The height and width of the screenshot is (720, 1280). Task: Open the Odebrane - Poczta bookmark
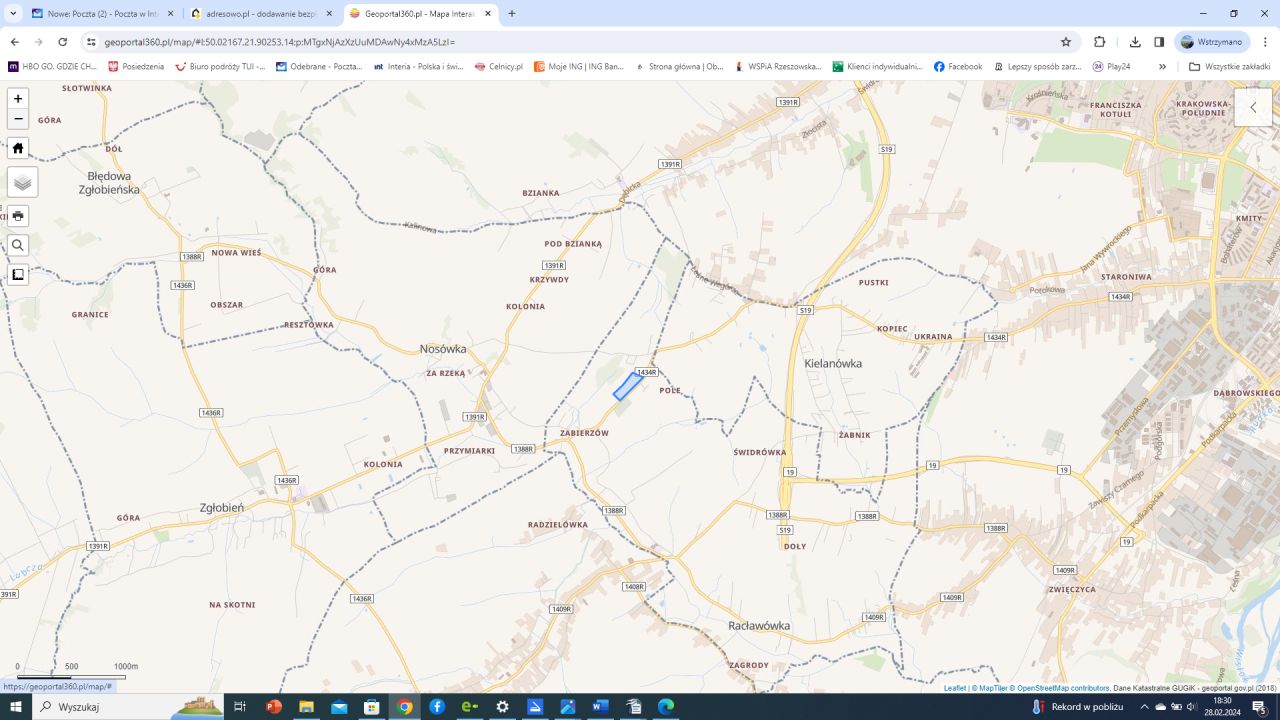coord(319,67)
